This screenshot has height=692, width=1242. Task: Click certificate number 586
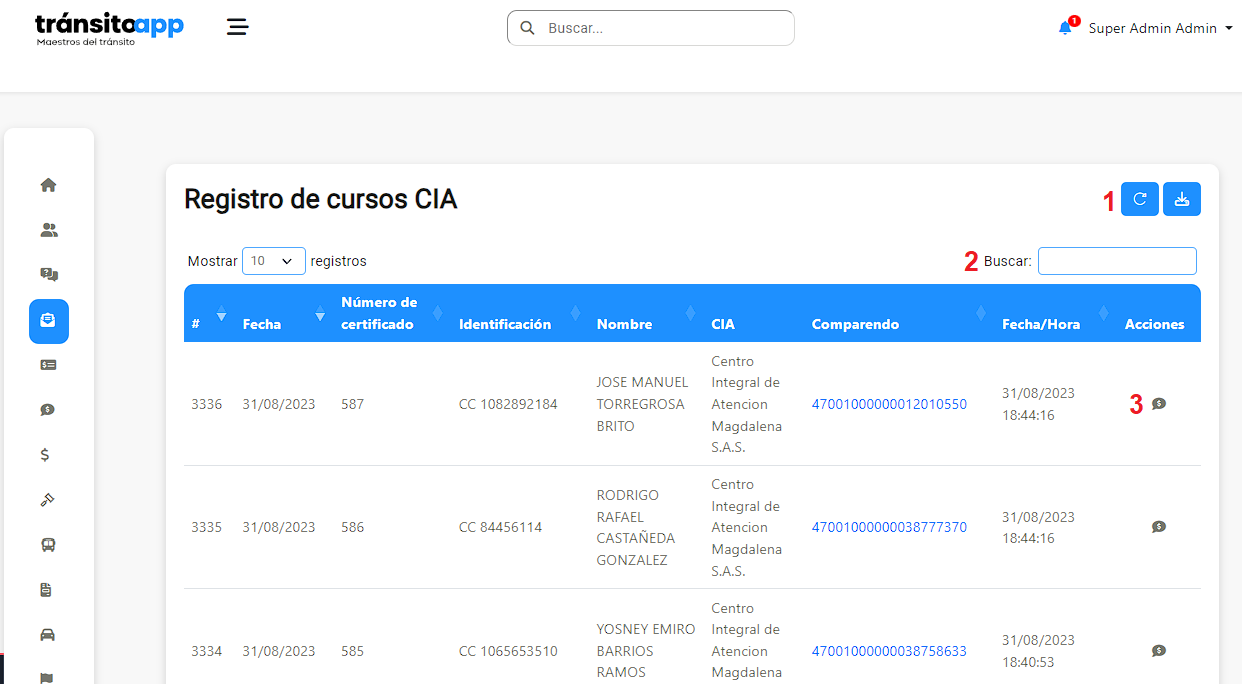tap(352, 527)
